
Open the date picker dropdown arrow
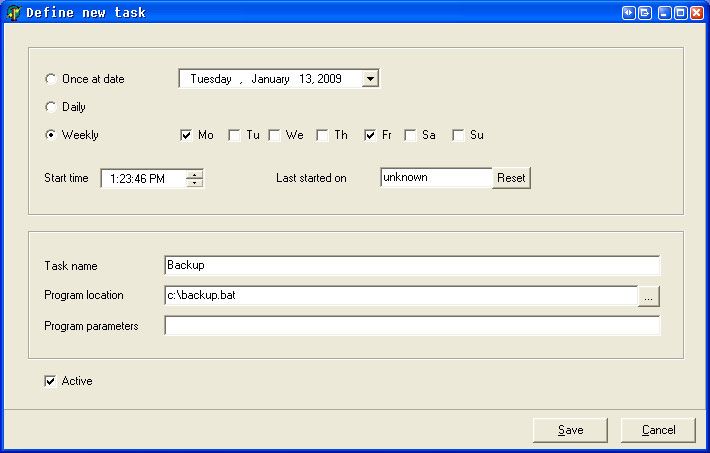370,79
